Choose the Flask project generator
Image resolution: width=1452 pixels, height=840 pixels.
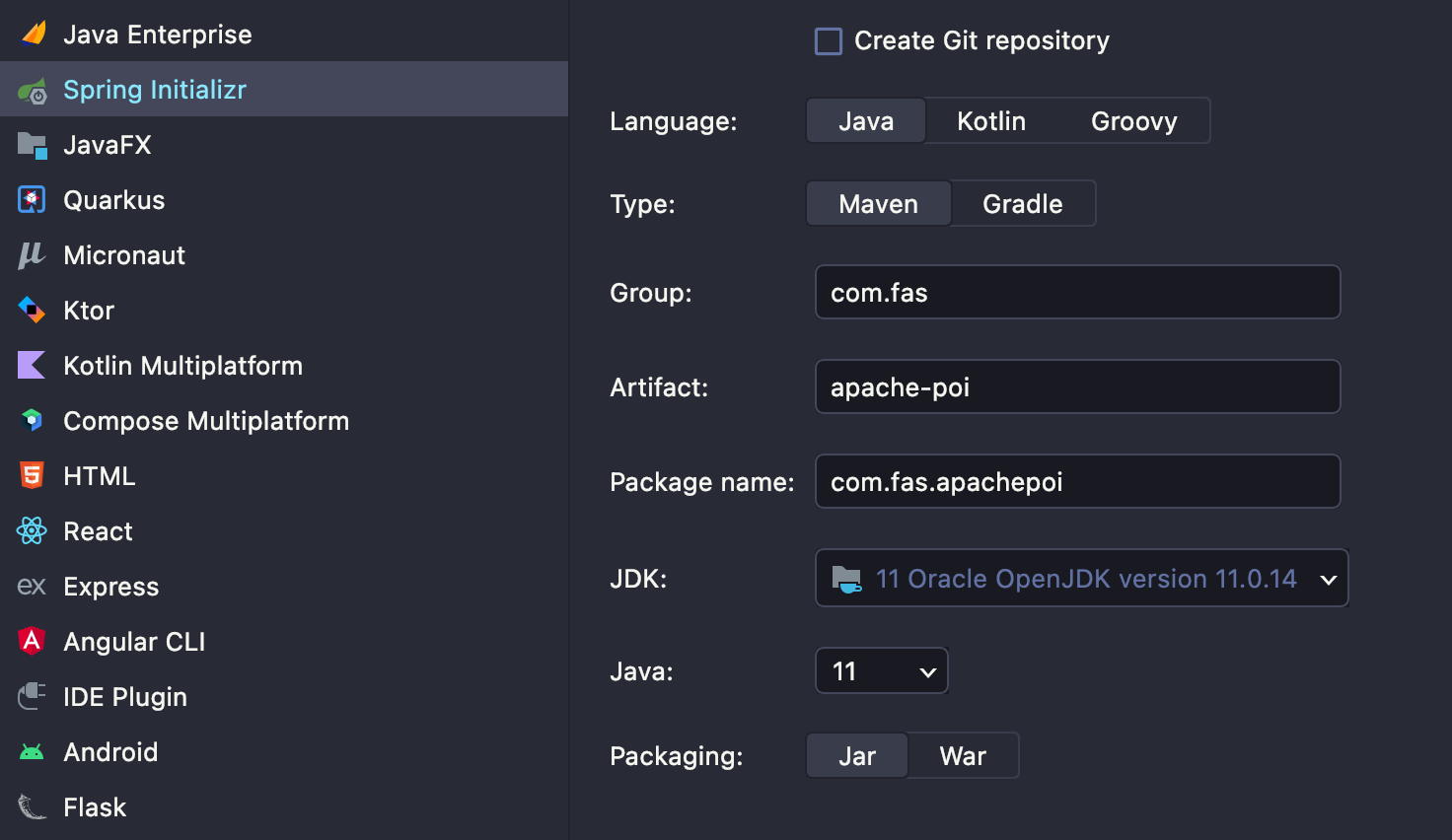(95, 807)
